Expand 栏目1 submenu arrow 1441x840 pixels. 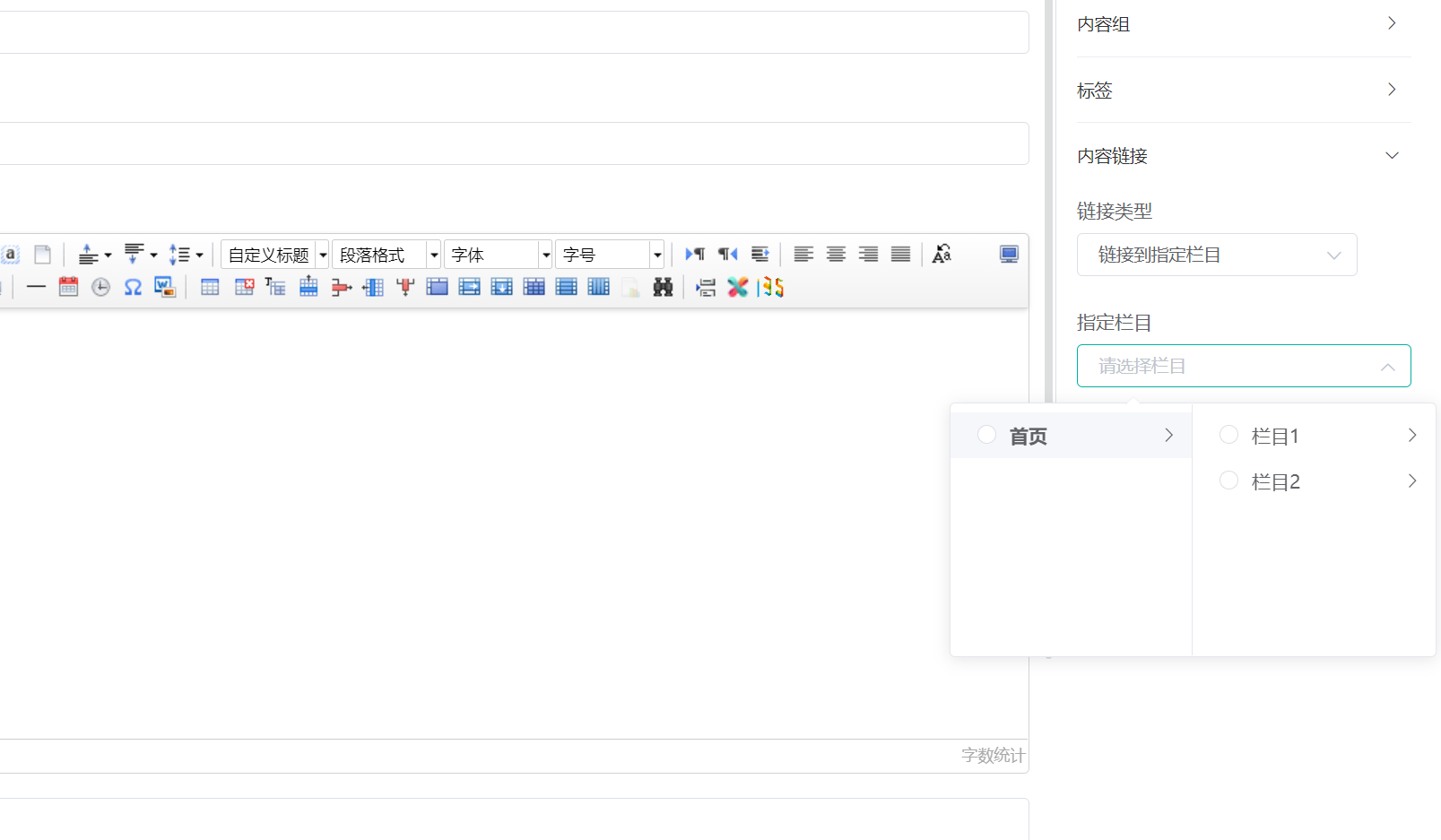(1412, 435)
